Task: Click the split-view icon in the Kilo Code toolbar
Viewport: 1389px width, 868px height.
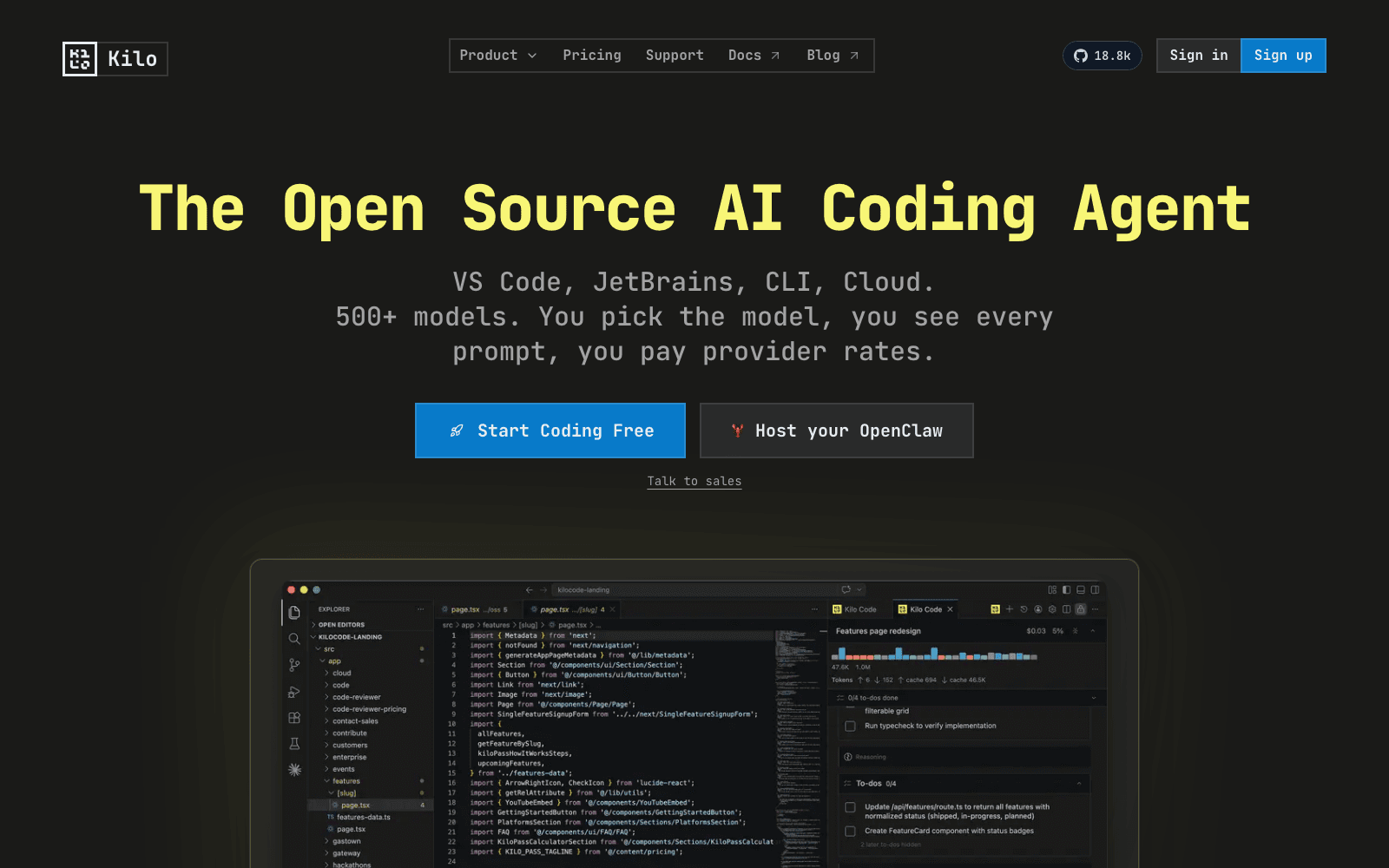Action: click(x=1066, y=609)
